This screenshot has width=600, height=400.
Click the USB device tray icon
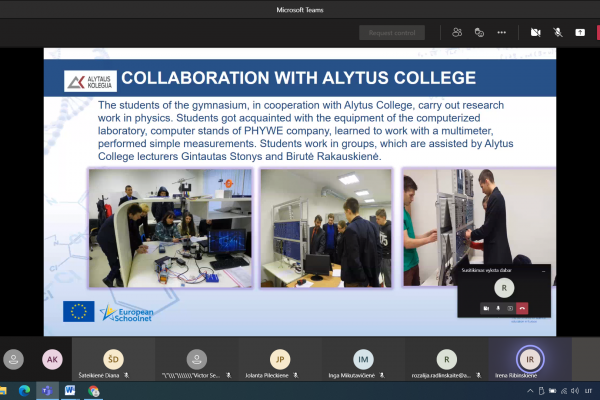[x=541, y=391]
